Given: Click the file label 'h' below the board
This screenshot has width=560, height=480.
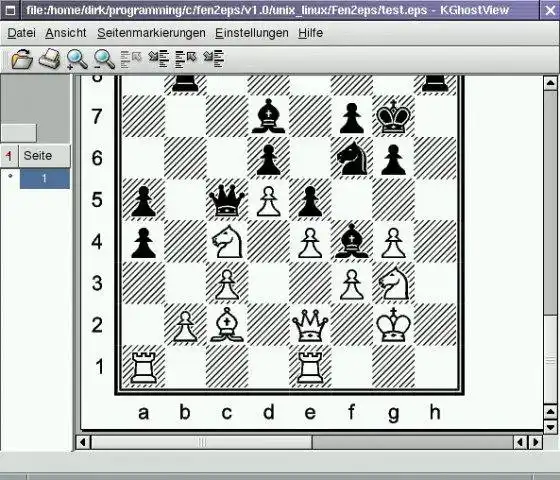Looking at the screenshot, I should [435, 412].
